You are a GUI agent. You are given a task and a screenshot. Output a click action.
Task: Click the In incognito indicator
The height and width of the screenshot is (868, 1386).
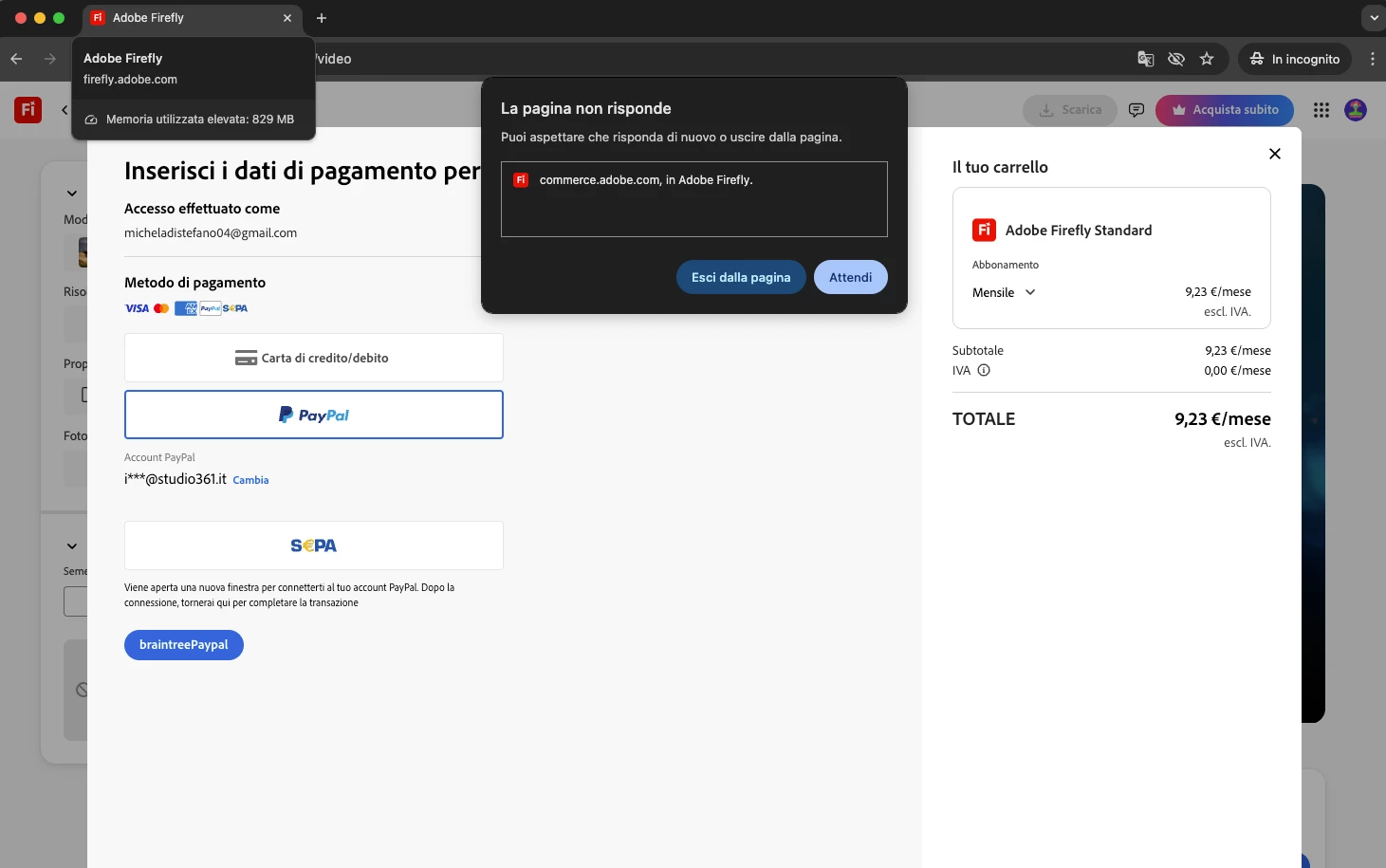[x=1295, y=59]
